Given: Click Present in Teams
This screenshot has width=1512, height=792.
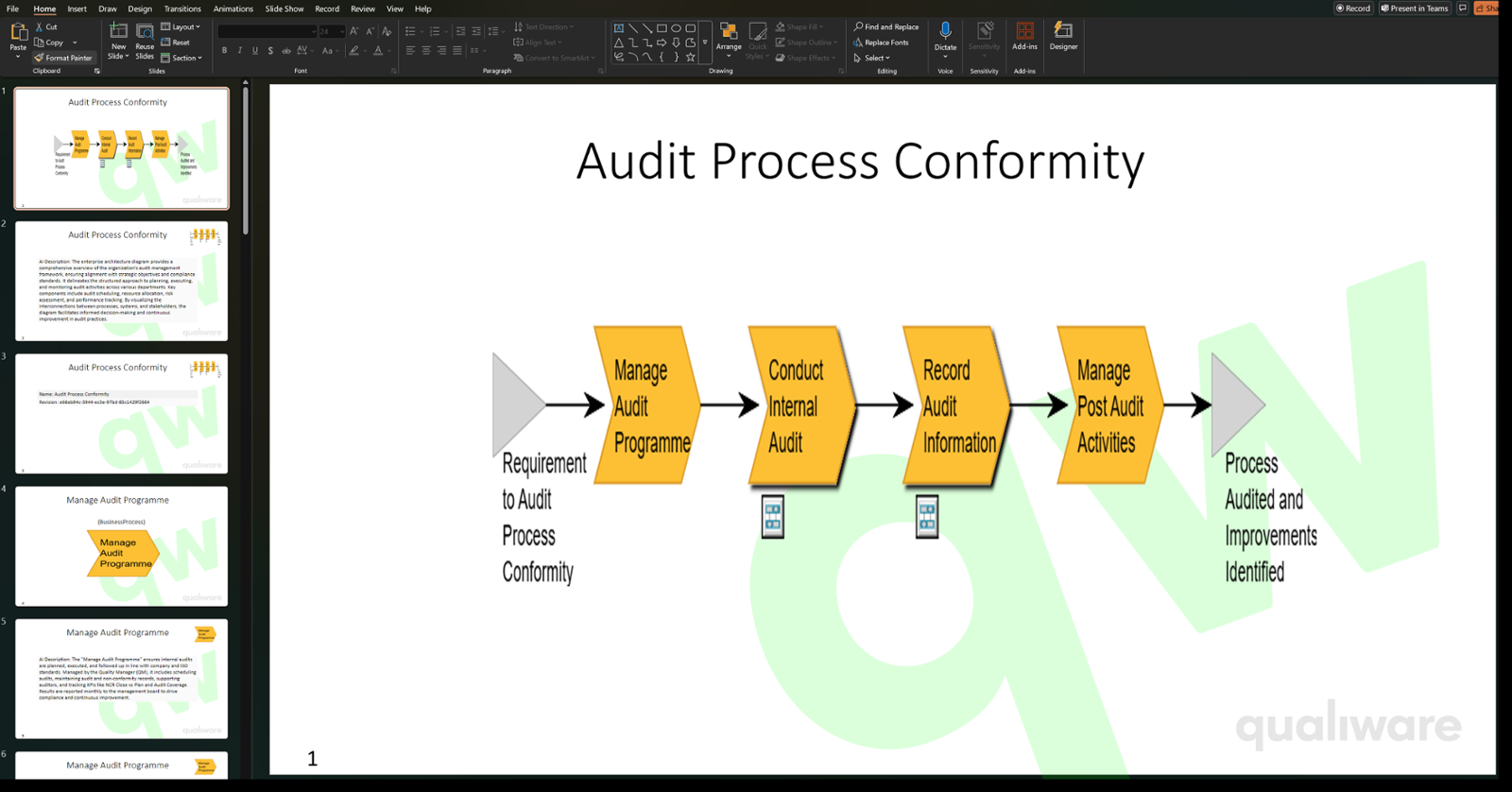Looking at the screenshot, I should point(1415,8).
